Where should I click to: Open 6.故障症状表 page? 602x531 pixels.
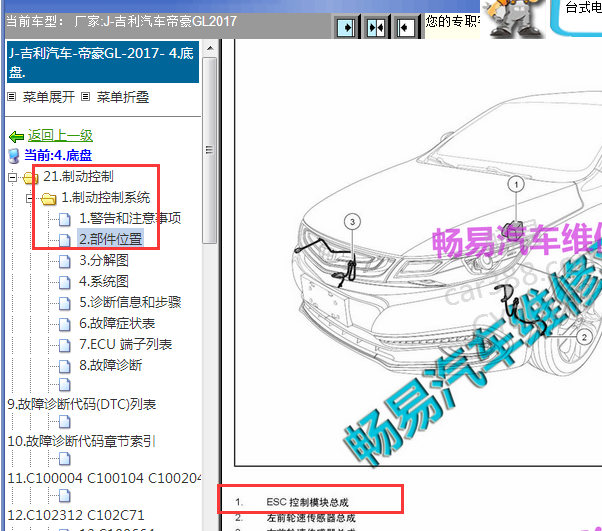pos(117,323)
